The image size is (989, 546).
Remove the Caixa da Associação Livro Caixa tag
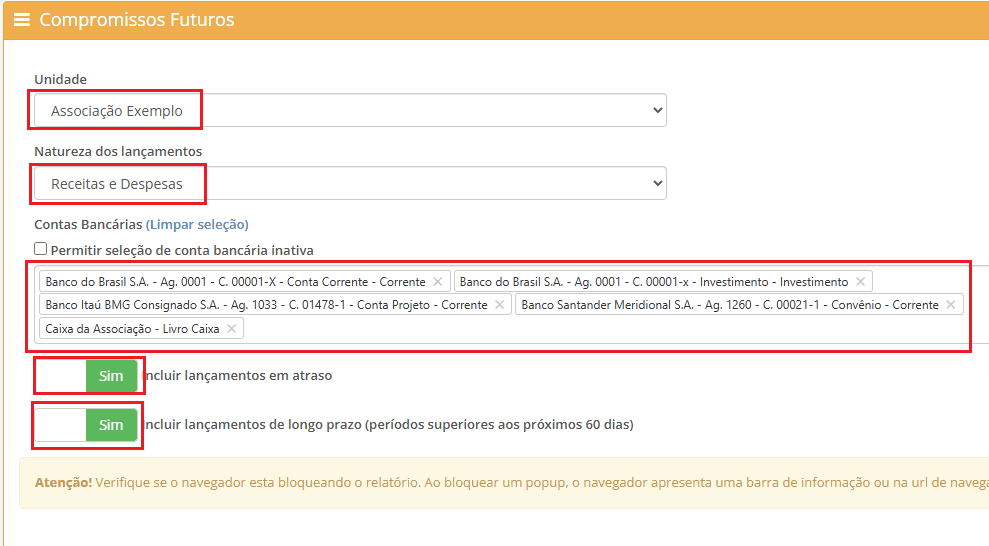(x=231, y=328)
